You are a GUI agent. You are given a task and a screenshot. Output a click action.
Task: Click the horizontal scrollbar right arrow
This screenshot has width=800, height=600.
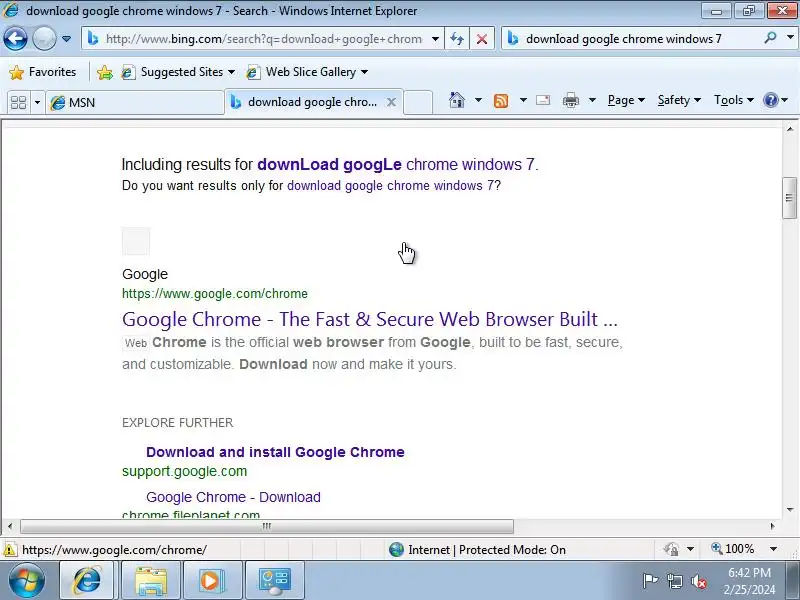[772, 526]
